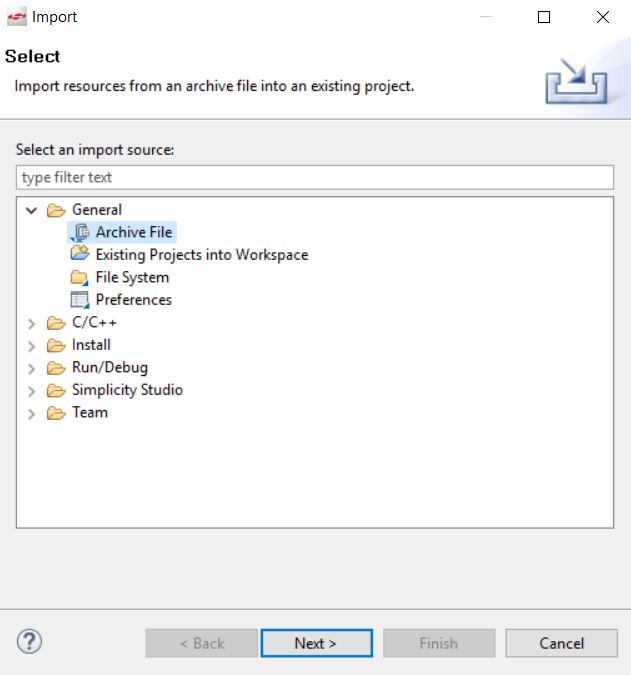Cancel the Import dialog
Screen dimensions: 631x675
562,643
